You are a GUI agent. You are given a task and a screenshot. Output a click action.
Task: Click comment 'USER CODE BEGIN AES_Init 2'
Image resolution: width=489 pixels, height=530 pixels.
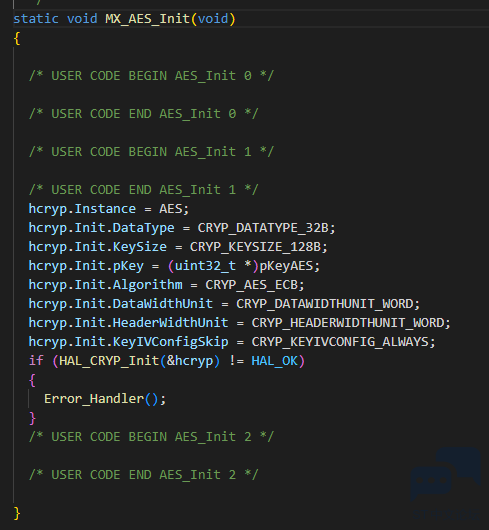tap(151, 437)
